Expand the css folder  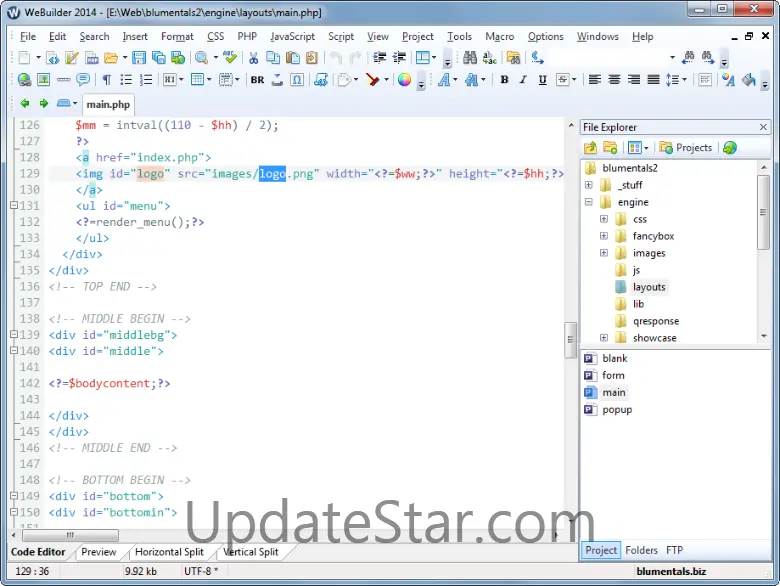(603, 219)
